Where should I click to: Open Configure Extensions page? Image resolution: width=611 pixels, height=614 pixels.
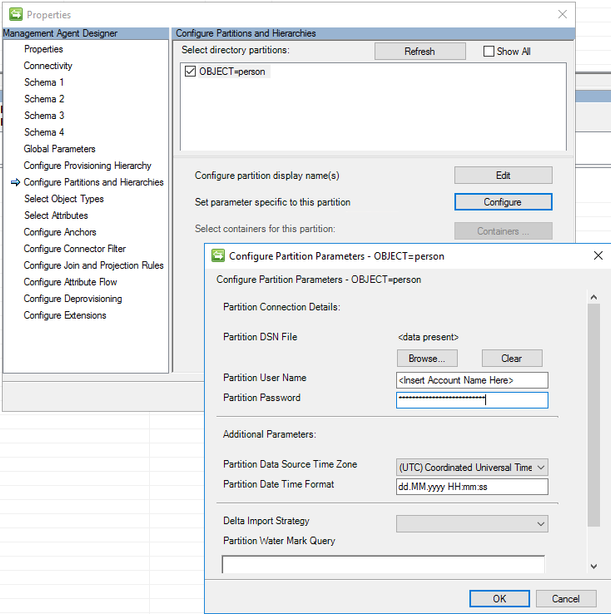click(65, 315)
